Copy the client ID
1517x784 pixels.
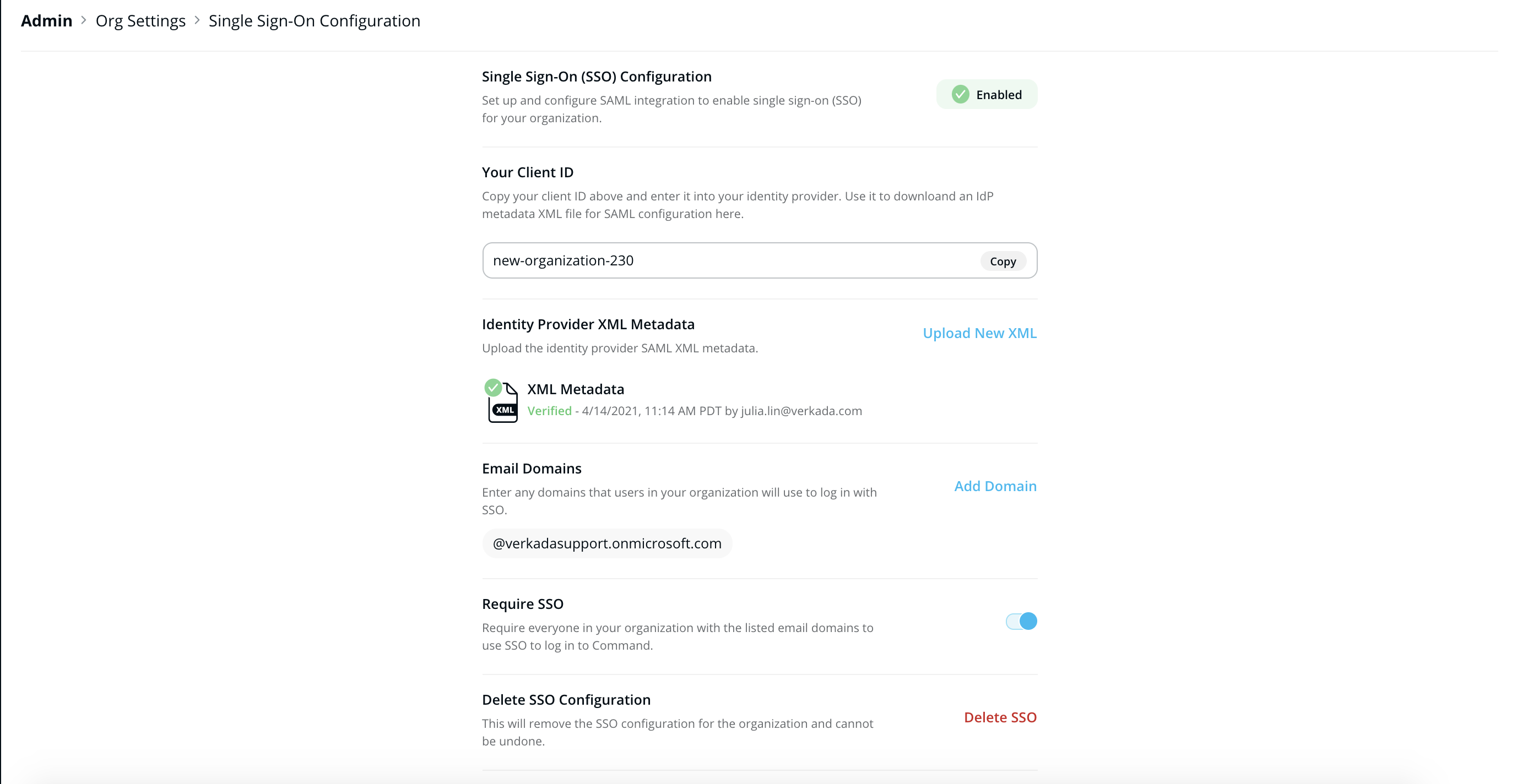pyautogui.click(x=1003, y=261)
